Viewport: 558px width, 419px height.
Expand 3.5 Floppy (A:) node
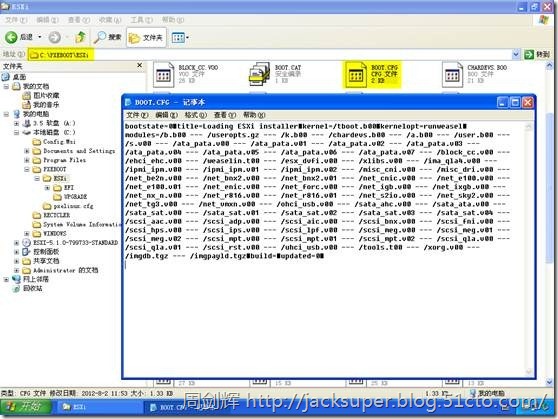(x=16, y=123)
